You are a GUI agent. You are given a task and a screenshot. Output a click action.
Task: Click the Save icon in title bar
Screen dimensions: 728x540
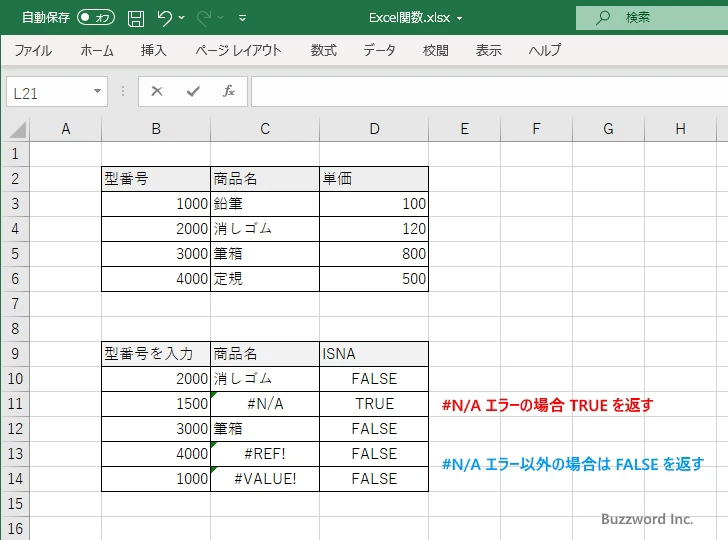(x=136, y=18)
